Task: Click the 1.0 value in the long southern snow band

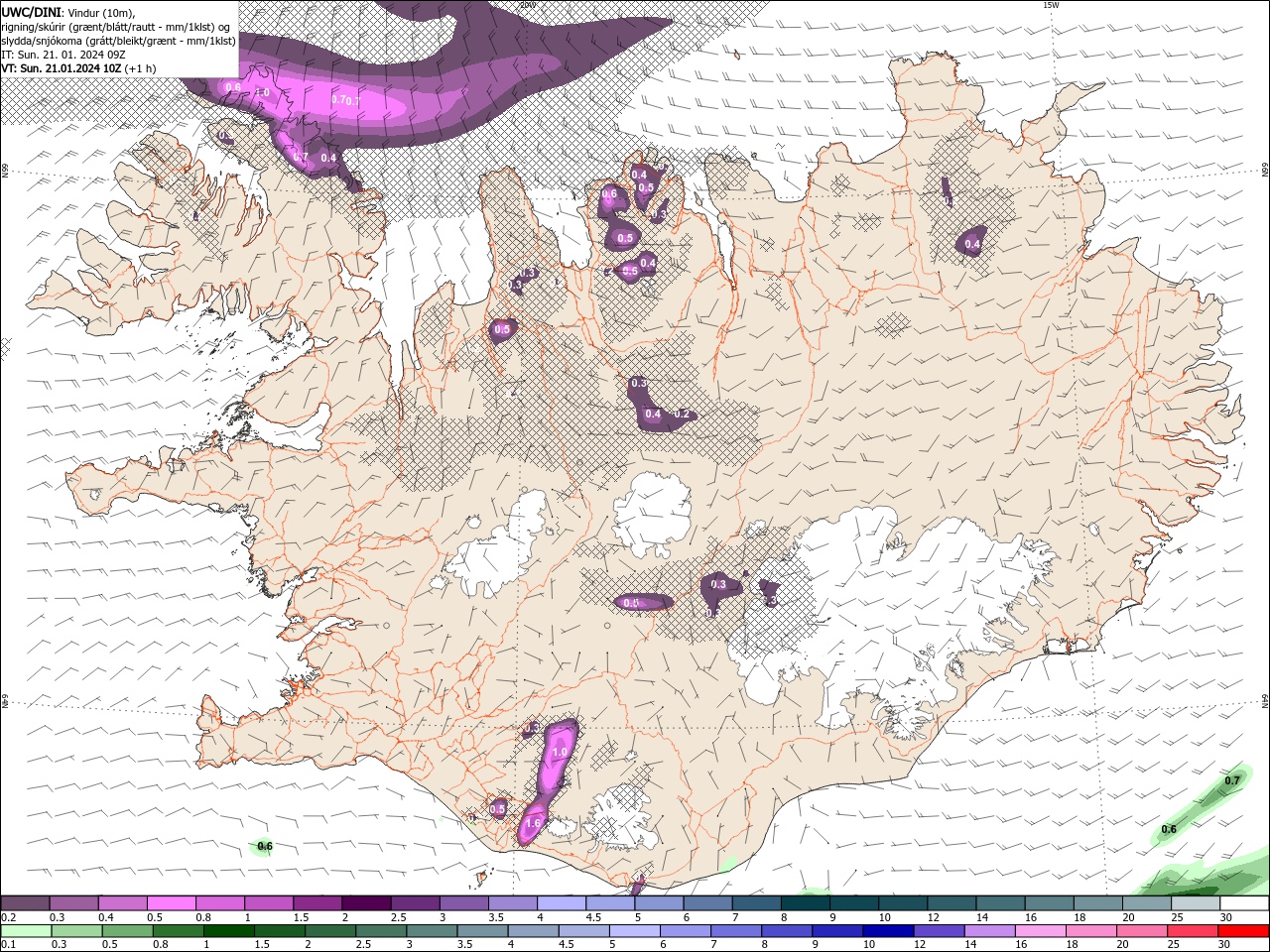Action: pyautogui.click(x=560, y=753)
